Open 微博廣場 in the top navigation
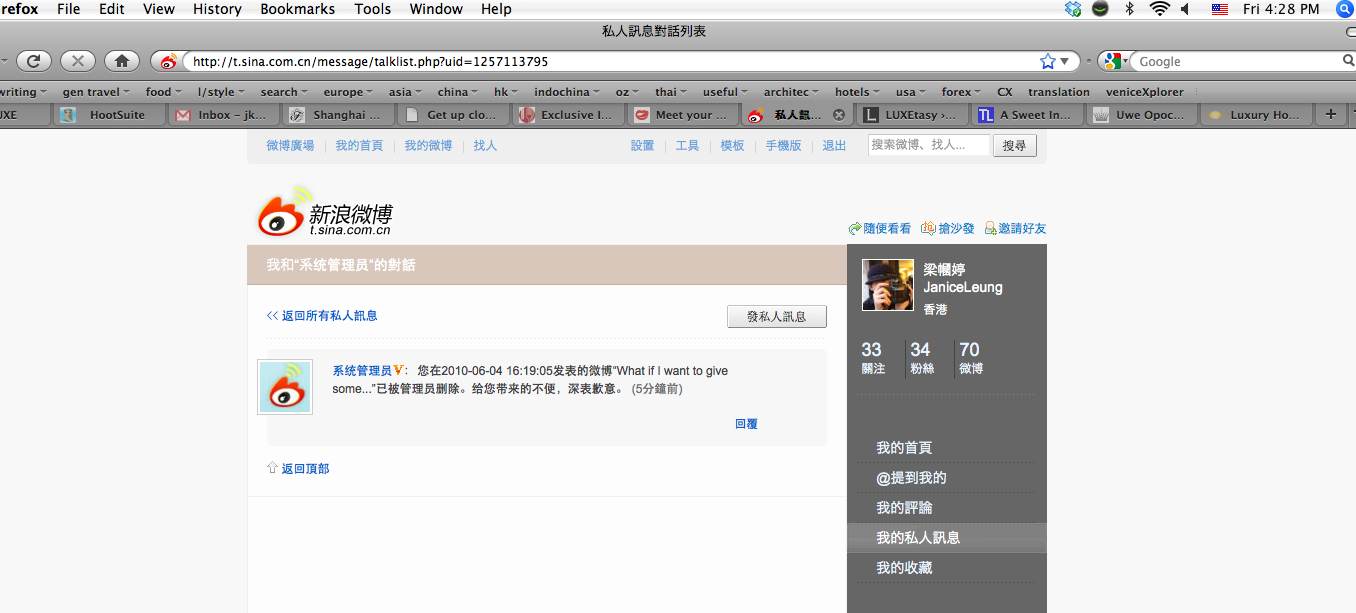1356x613 pixels. click(290, 146)
